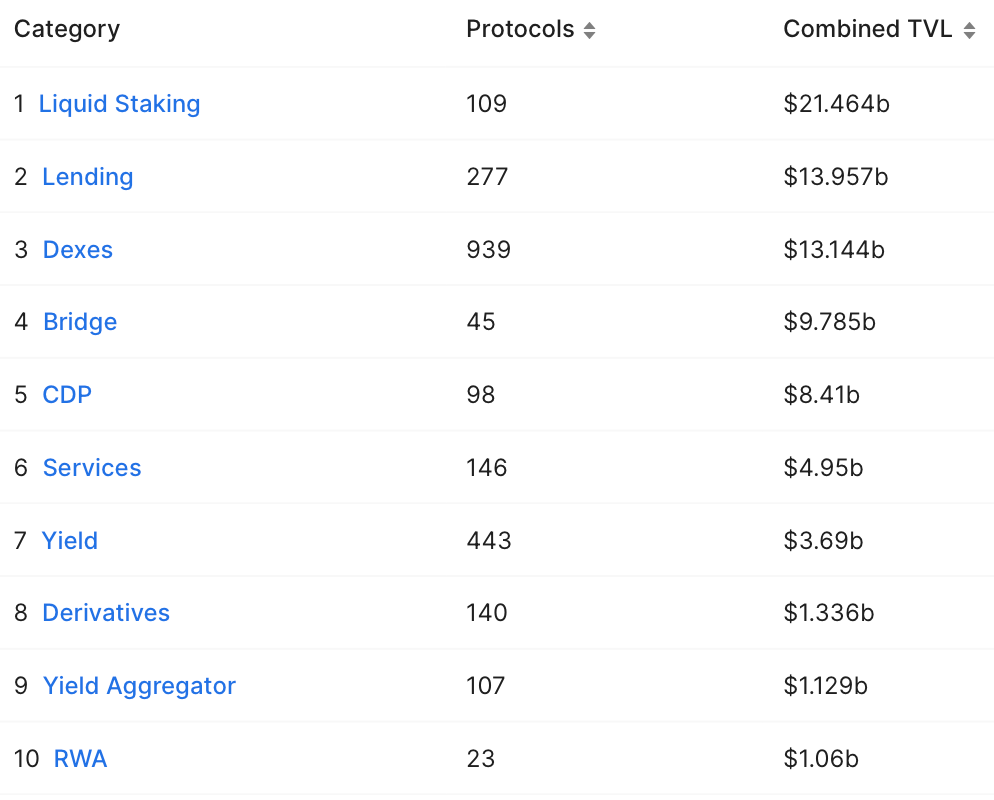Open Yield Aggregator category link
This screenshot has width=994, height=800.
click(x=139, y=686)
